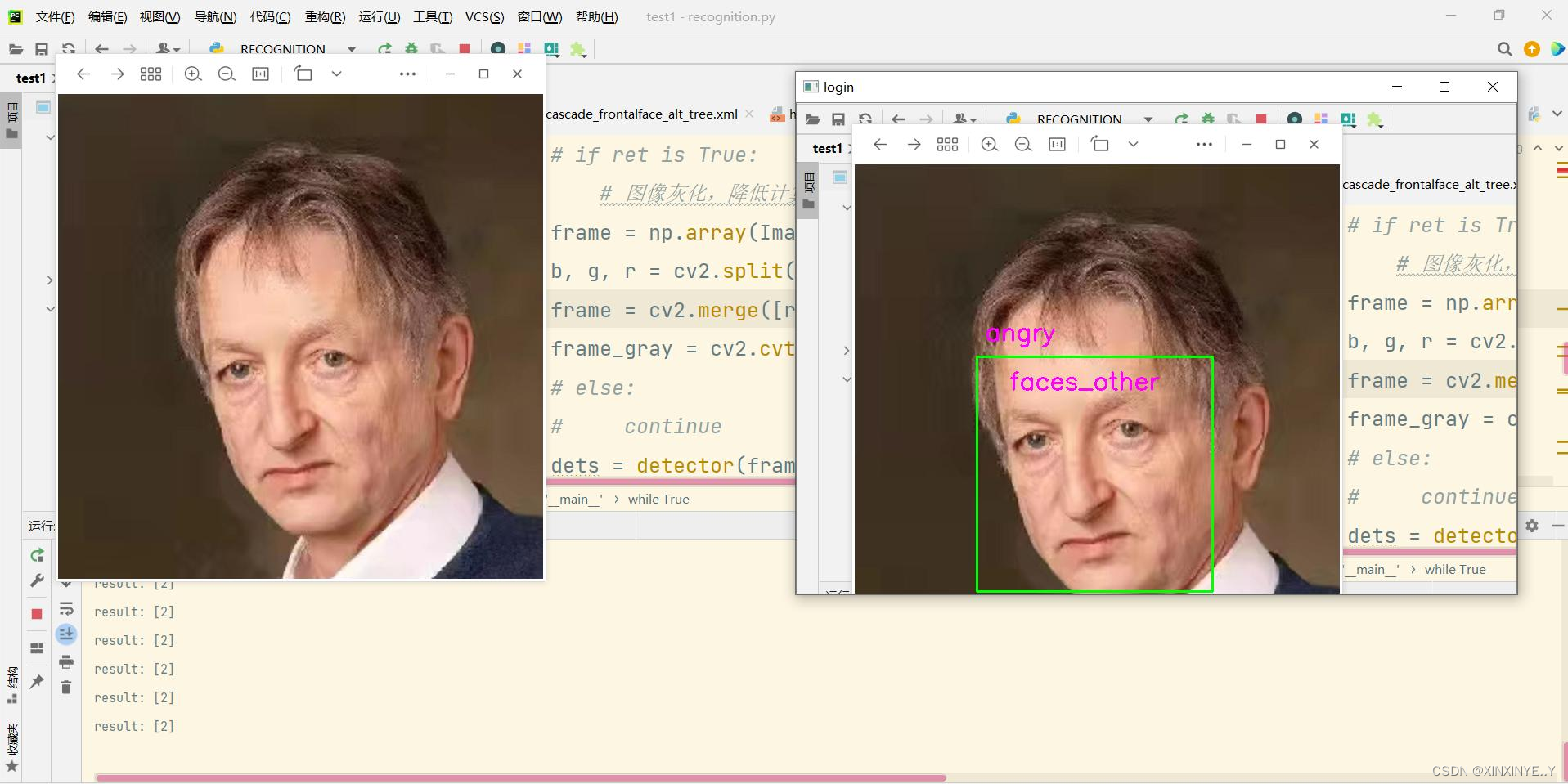Viewport: 1568px width, 784px height.
Task: Open the 编辑(E) menu
Action: [x=108, y=17]
